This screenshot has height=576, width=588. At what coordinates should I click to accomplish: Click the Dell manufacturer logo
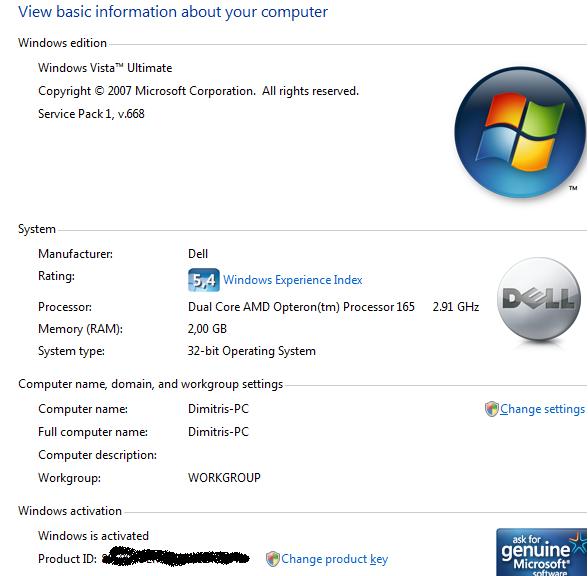click(x=539, y=299)
